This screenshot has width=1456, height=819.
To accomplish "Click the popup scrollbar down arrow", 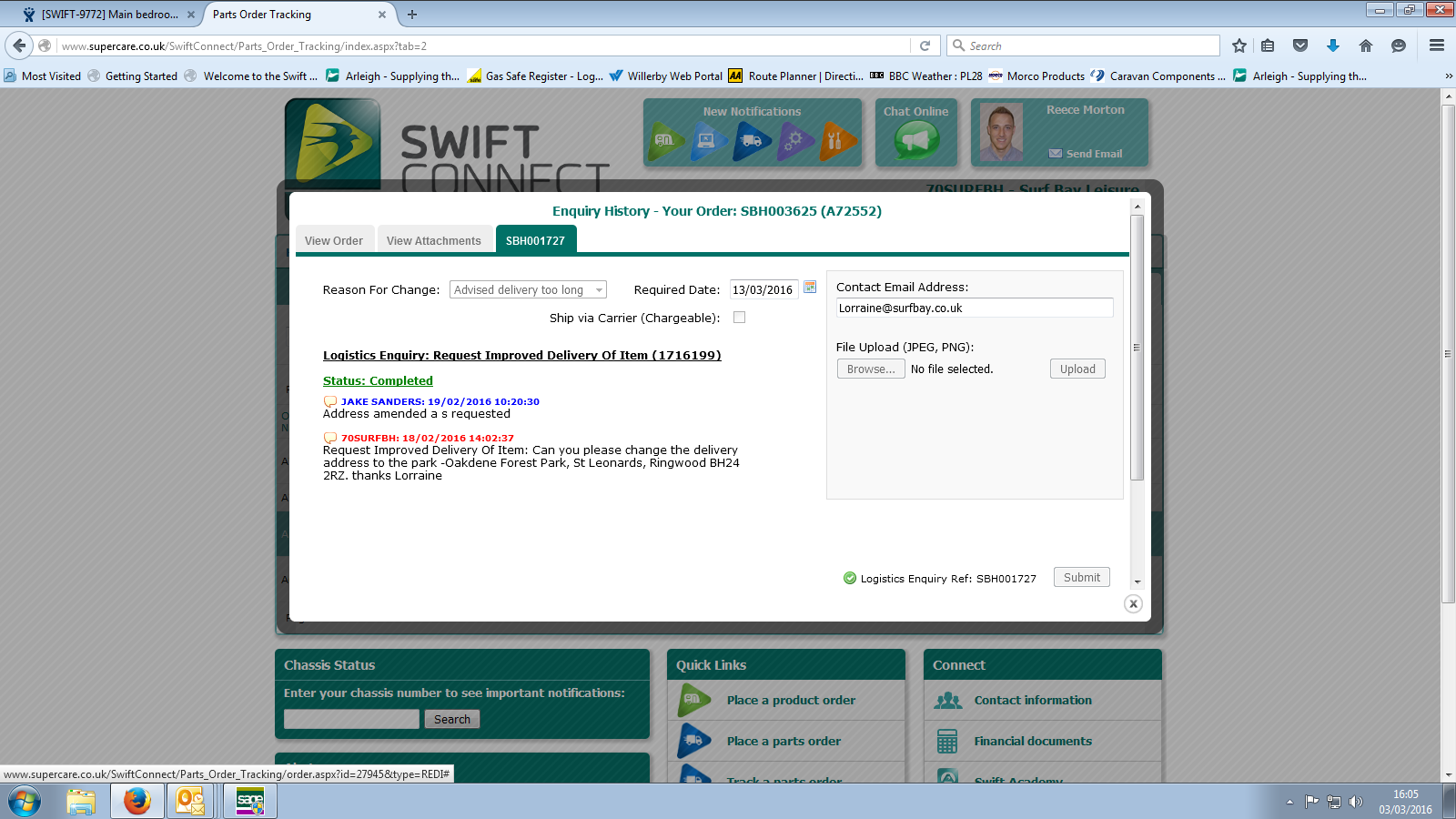I will click(1137, 581).
